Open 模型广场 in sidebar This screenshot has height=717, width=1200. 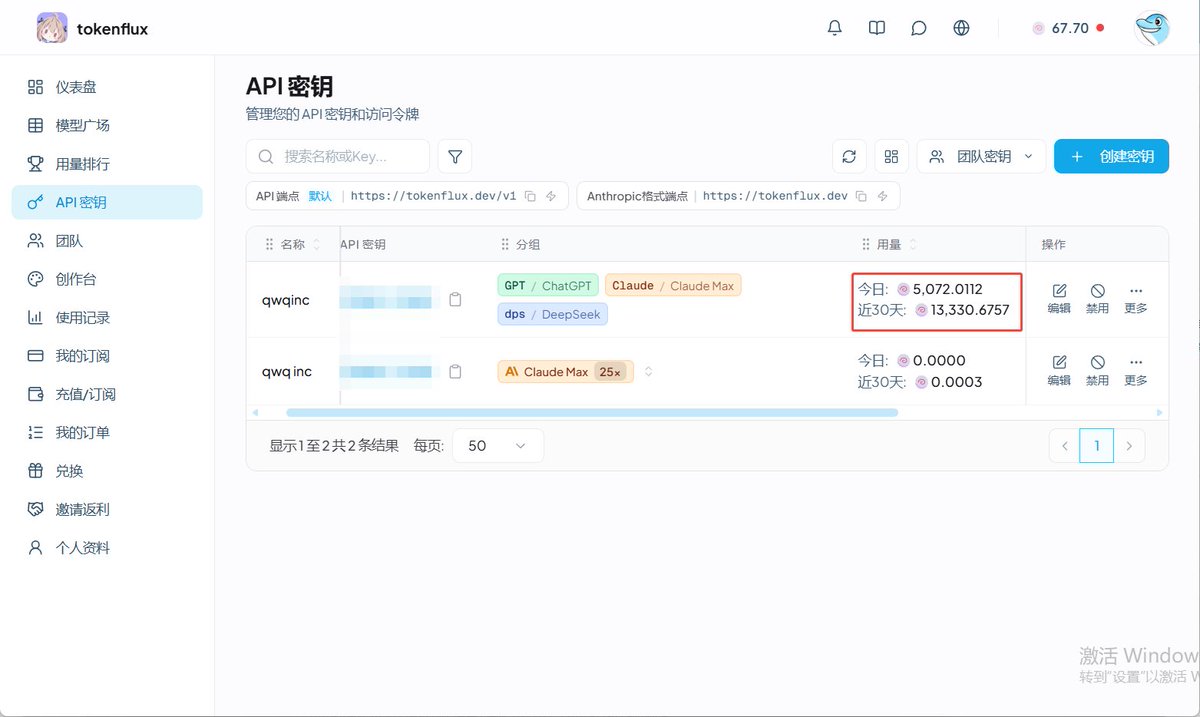107,125
